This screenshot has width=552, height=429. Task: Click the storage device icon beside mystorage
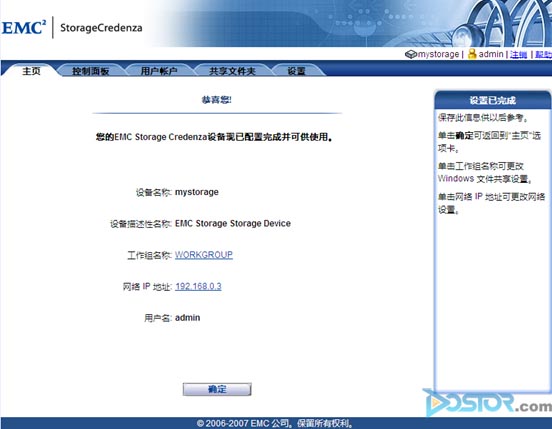[x=411, y=54]
